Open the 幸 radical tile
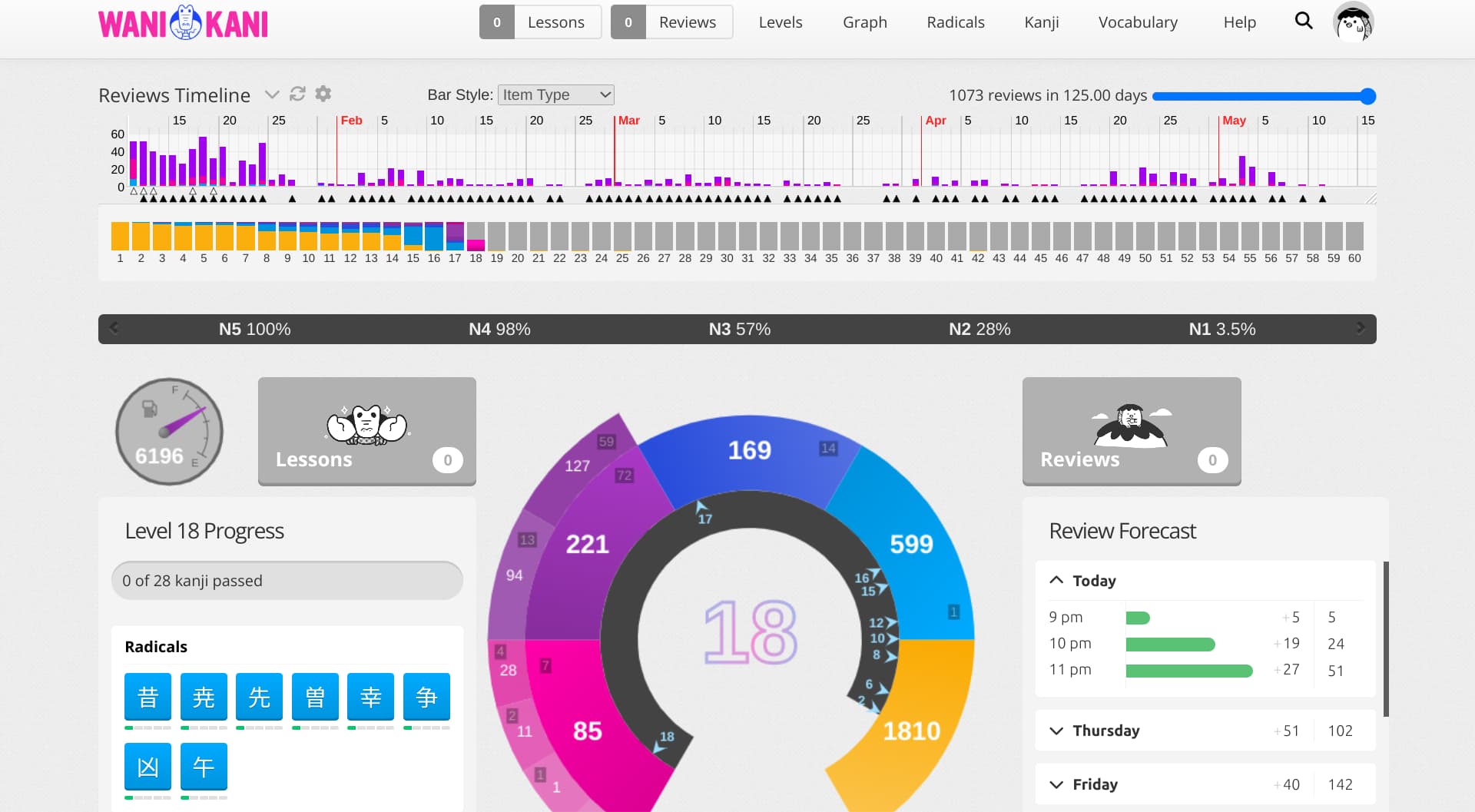This screenshot has width=1475, height=812. 370,696
